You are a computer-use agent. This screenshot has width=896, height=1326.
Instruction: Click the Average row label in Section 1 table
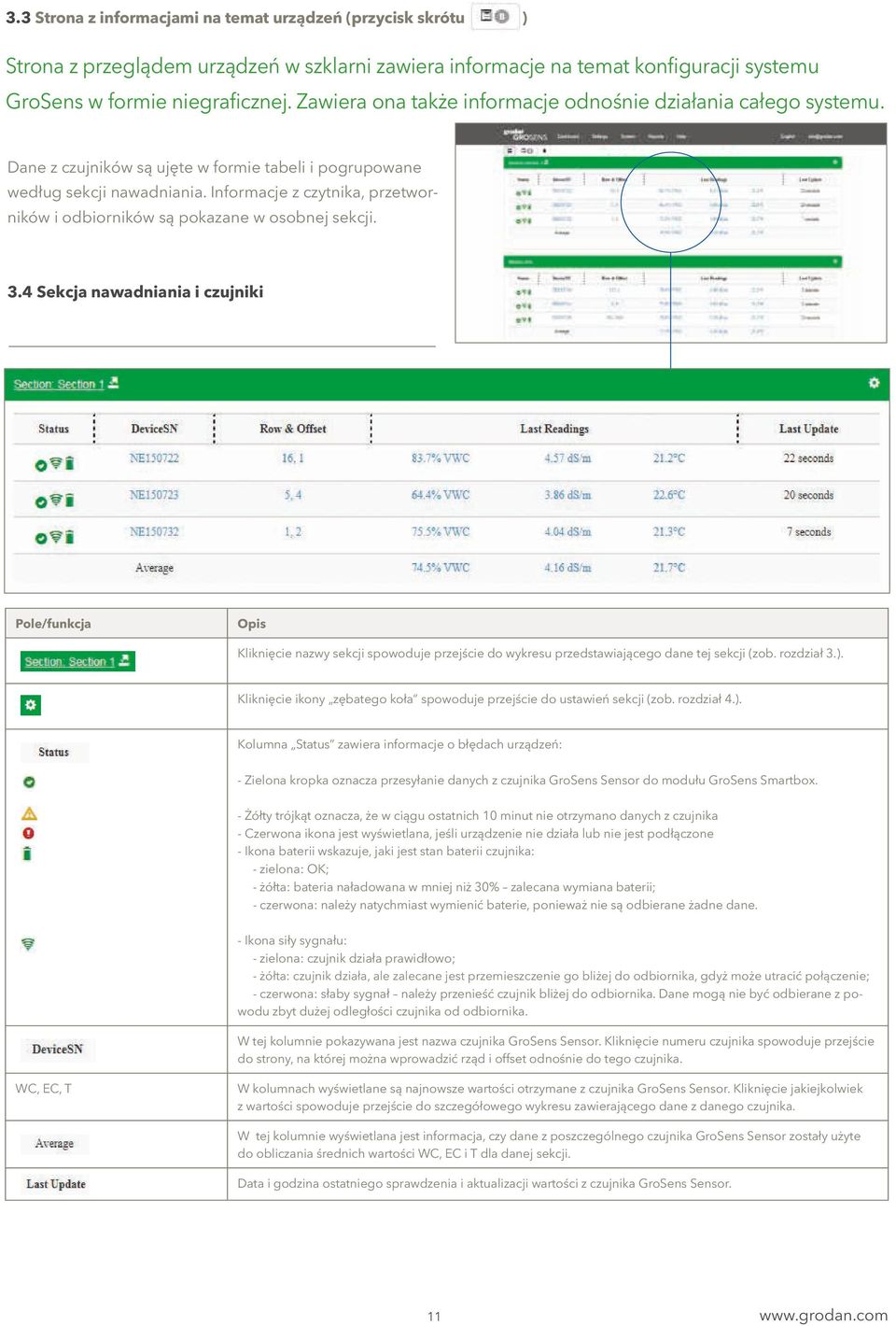[154, 568]
